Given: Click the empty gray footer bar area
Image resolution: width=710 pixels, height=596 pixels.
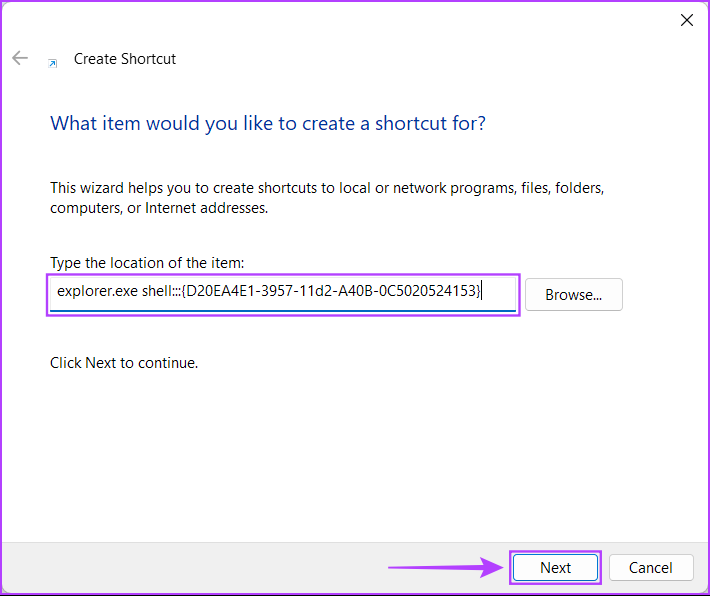Looking at the screenshot, I should point(200,568).
